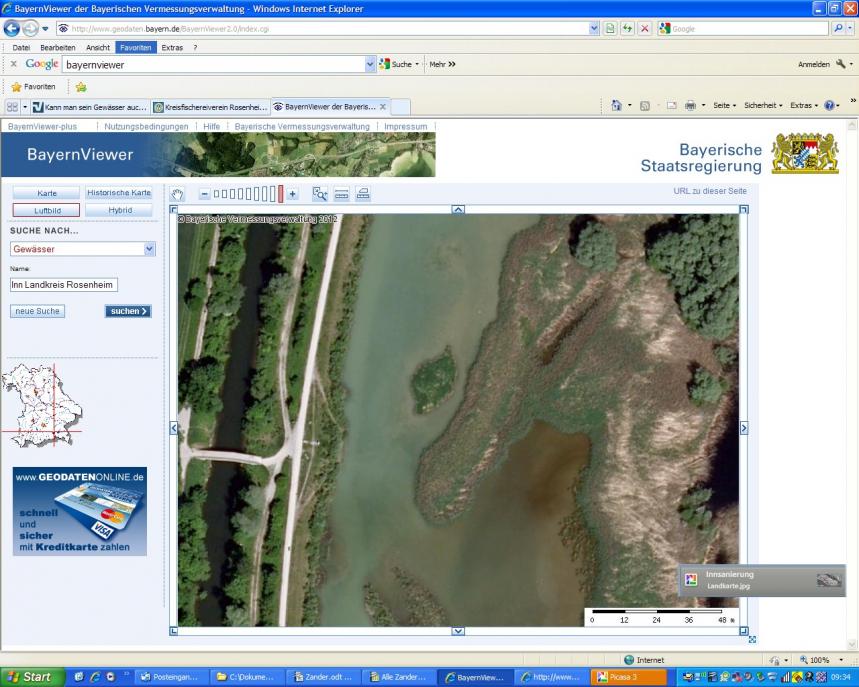
Task: Open the Datei menu
Action: [21, 48]
